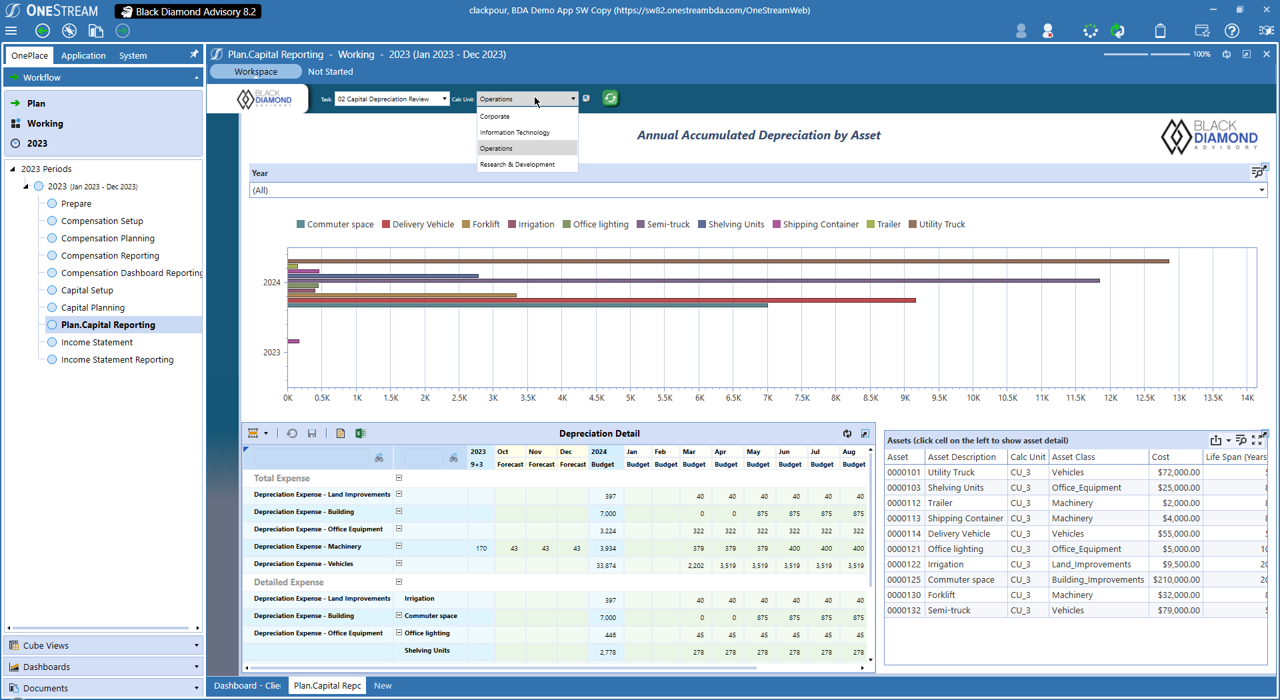This screenshot has width=1280, height=700.
Task: Click the cube icon at top right
Action: [x=1266, y=31]
